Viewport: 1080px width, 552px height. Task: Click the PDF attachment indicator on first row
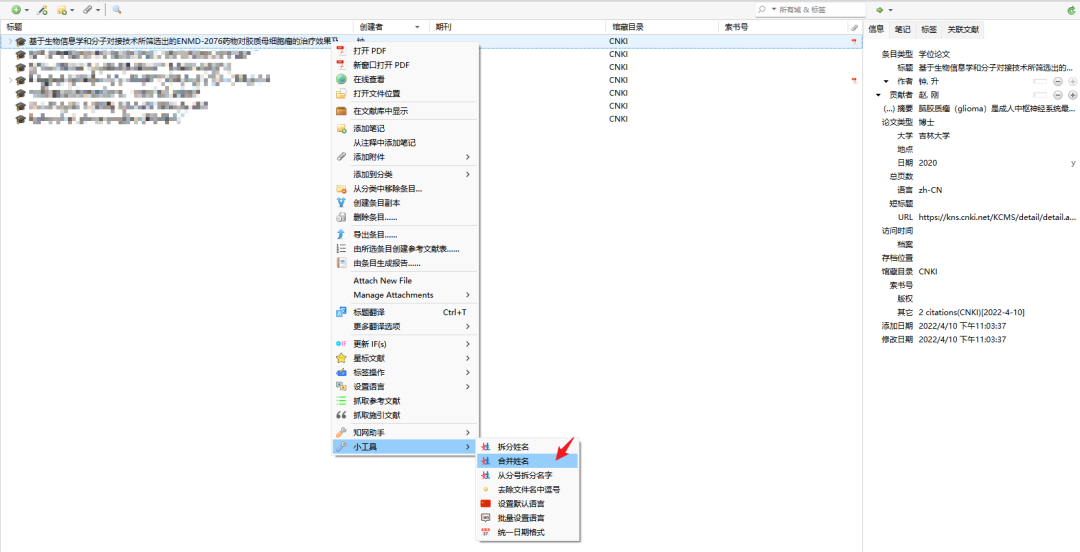[855, 41]
